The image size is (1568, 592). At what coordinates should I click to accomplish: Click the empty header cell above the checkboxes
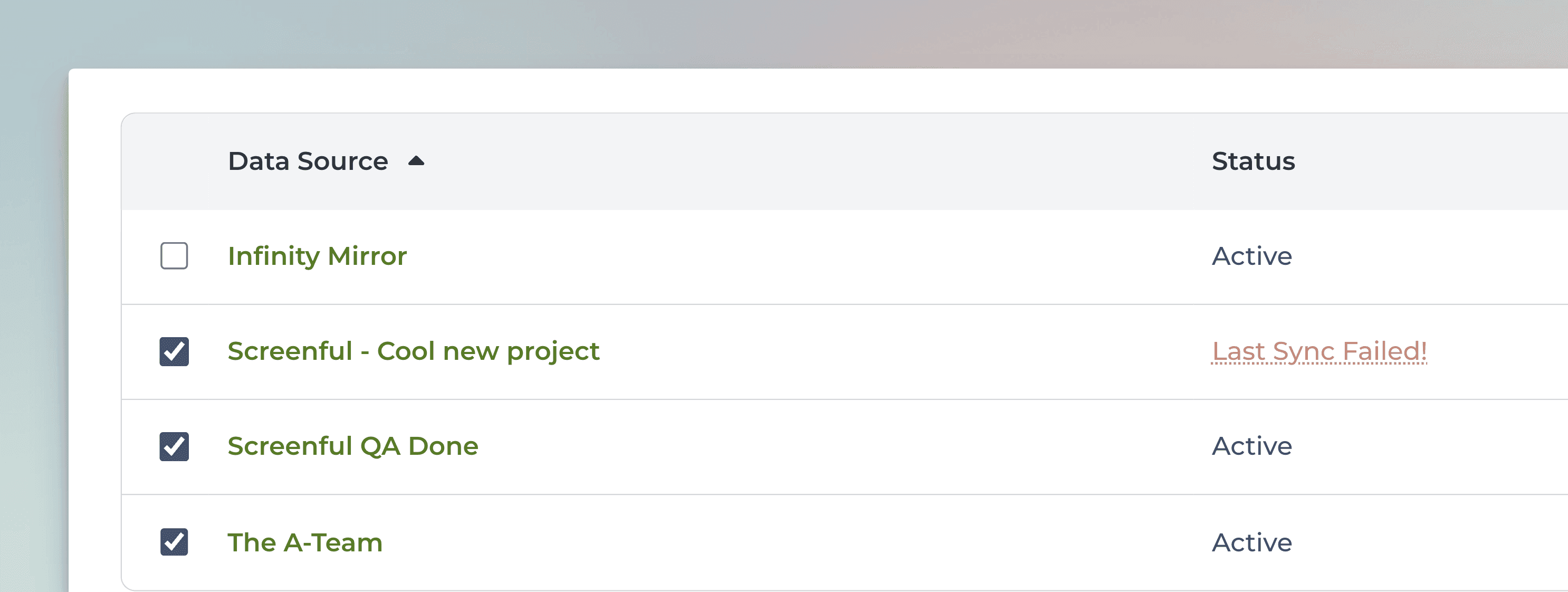tap(174, 161)
